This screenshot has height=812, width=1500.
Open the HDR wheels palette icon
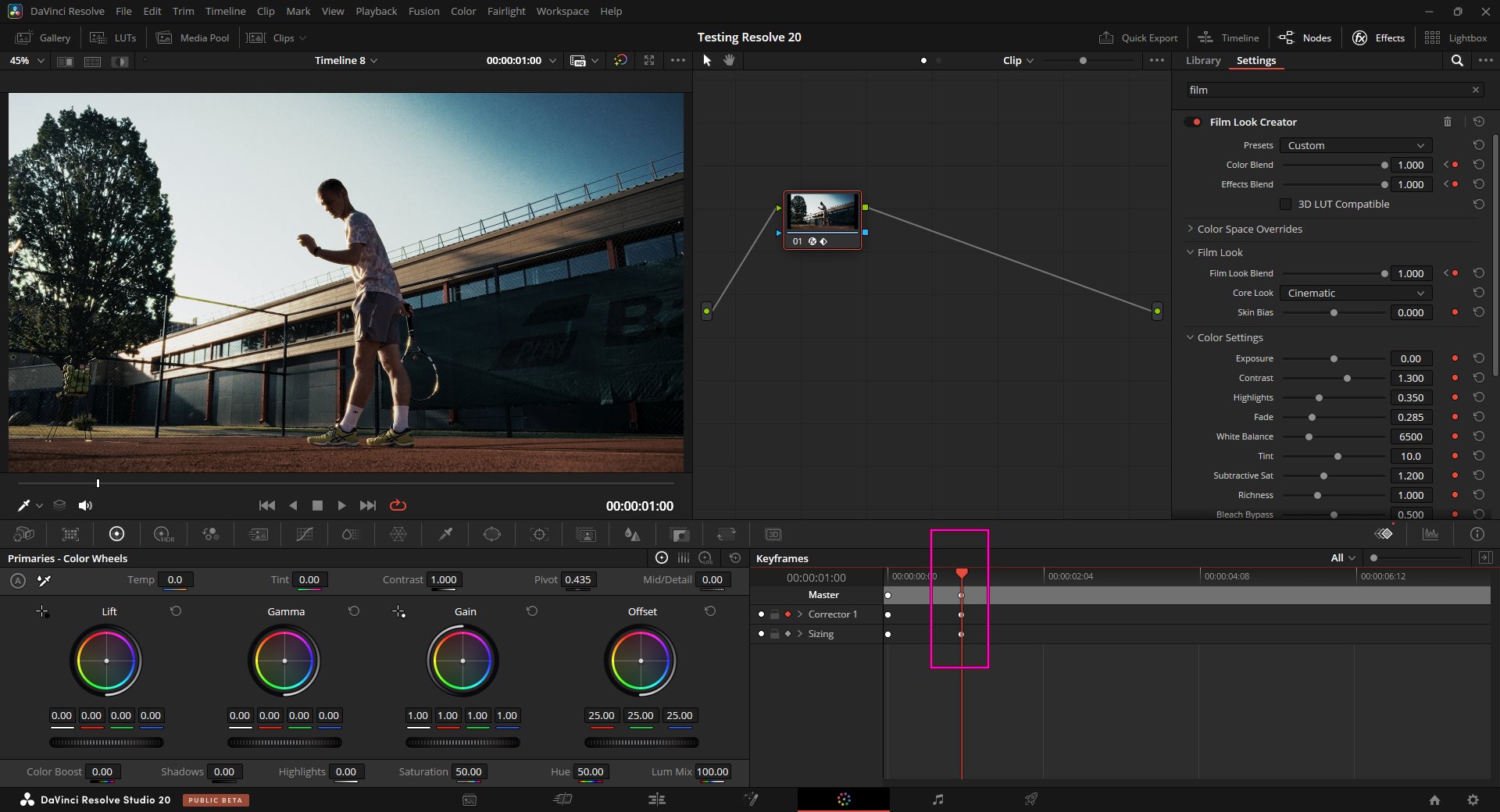pos(164,534)
